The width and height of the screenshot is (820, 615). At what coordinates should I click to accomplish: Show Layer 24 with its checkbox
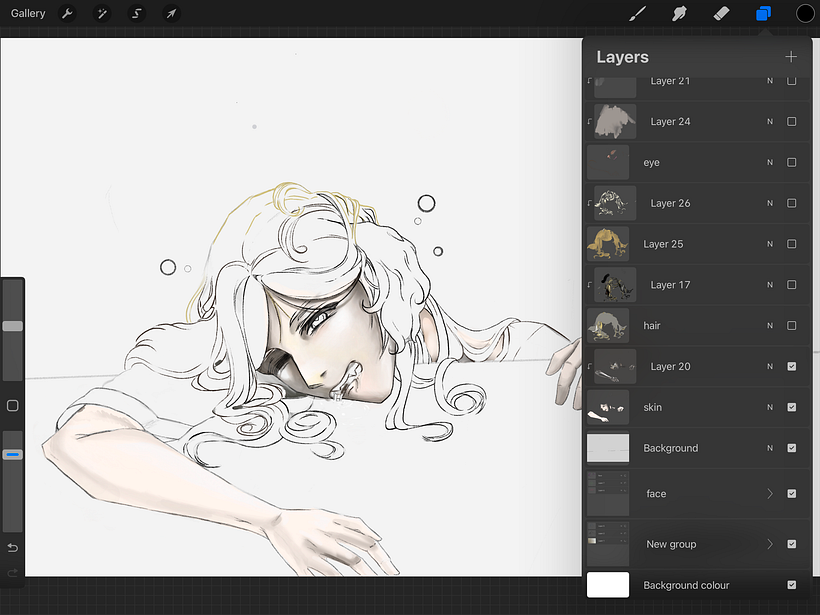792,121
